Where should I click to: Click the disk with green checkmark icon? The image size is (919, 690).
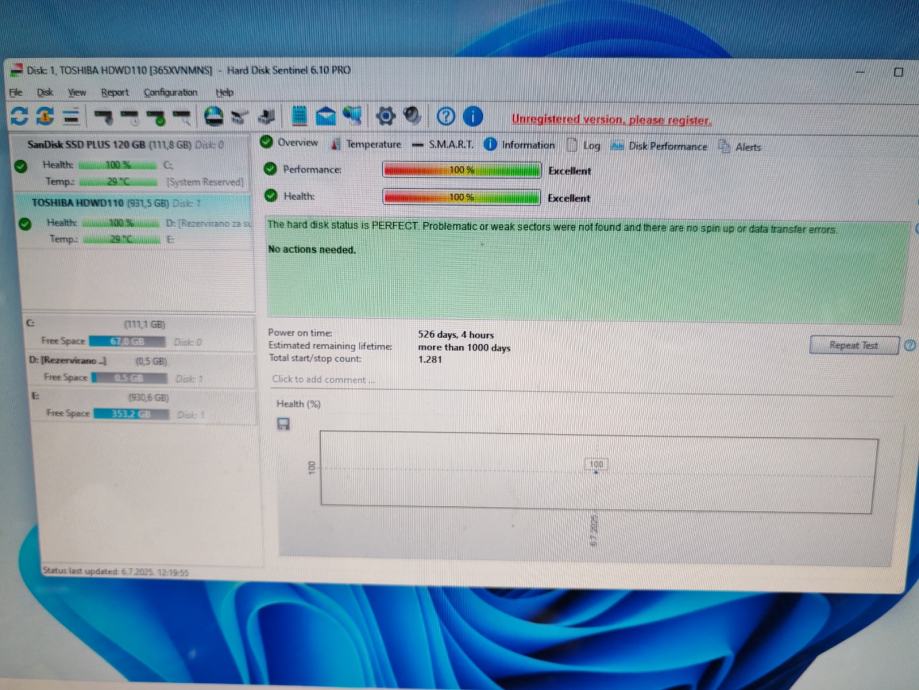point(156,117)
